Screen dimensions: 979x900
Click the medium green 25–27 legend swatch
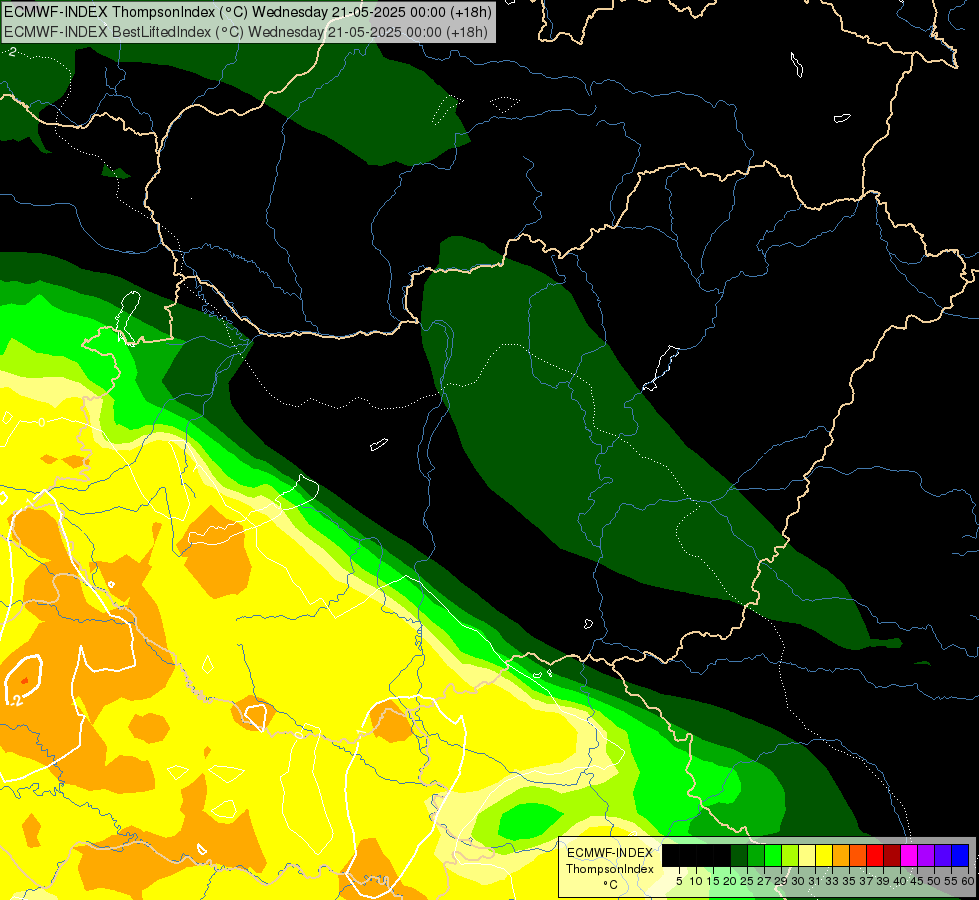[x=756, y=855]
